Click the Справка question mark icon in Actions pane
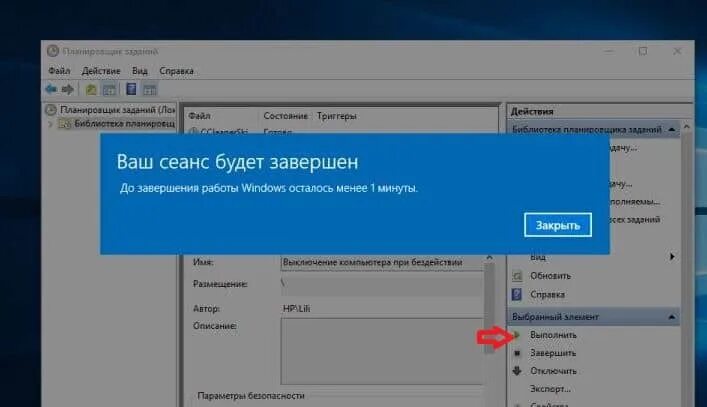 (517, 294)
